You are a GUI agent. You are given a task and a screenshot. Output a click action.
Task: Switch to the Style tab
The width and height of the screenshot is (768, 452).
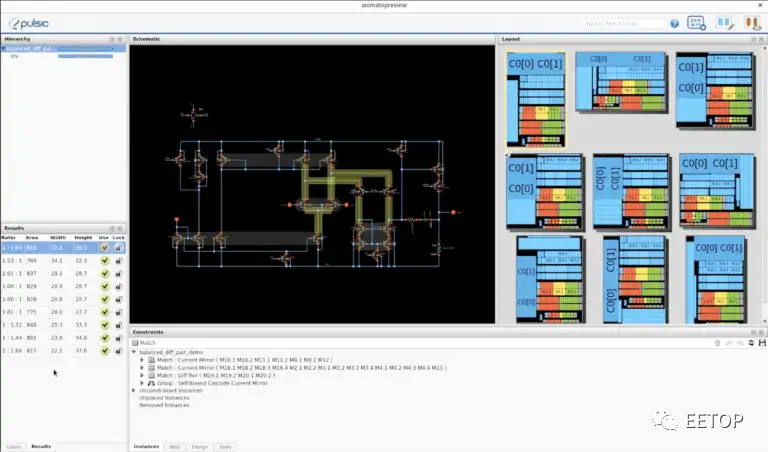[x=225, y=447]
